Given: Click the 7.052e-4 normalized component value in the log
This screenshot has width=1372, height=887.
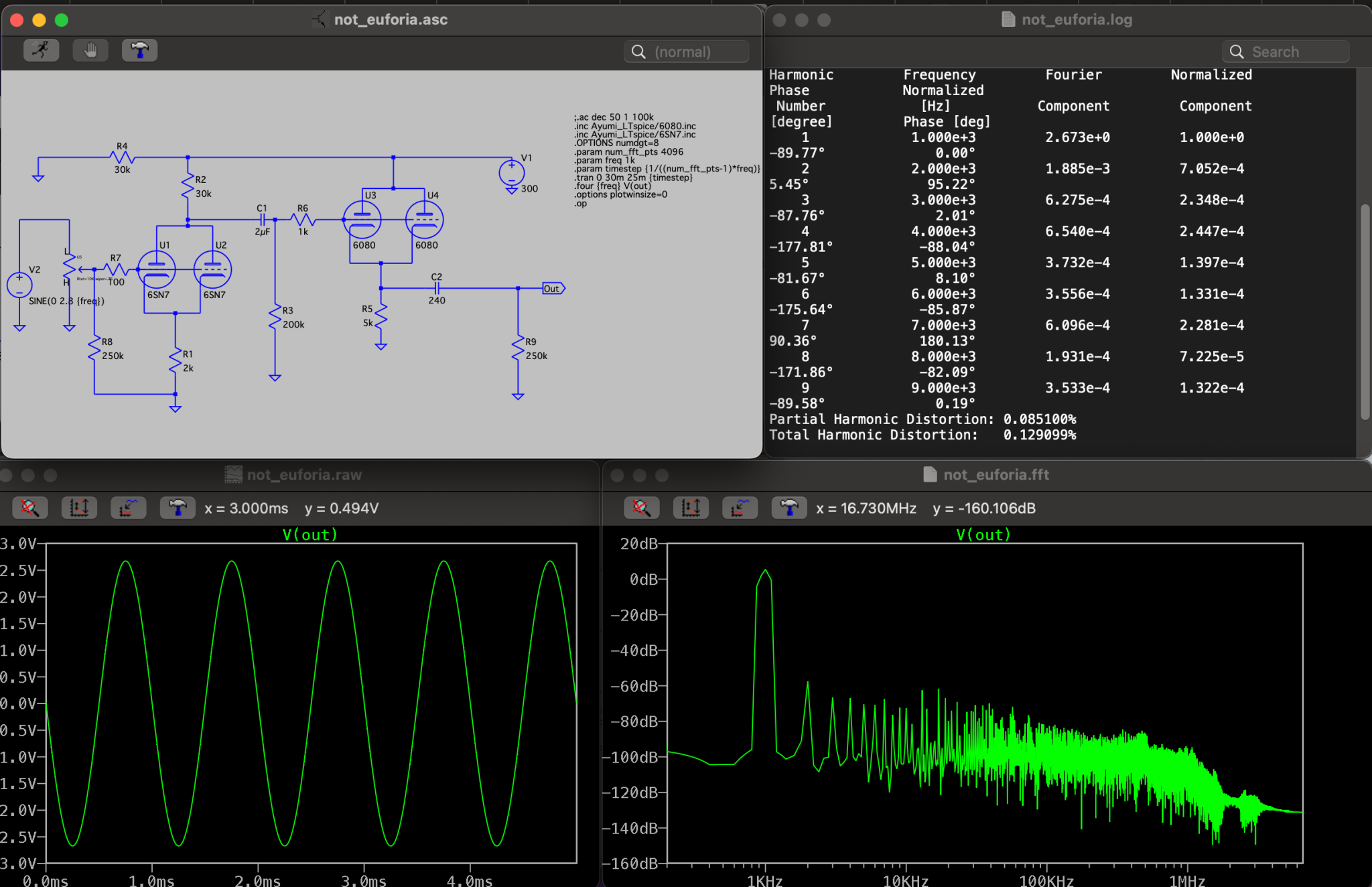Looking at the screenshot, I should pos(1211,169).
